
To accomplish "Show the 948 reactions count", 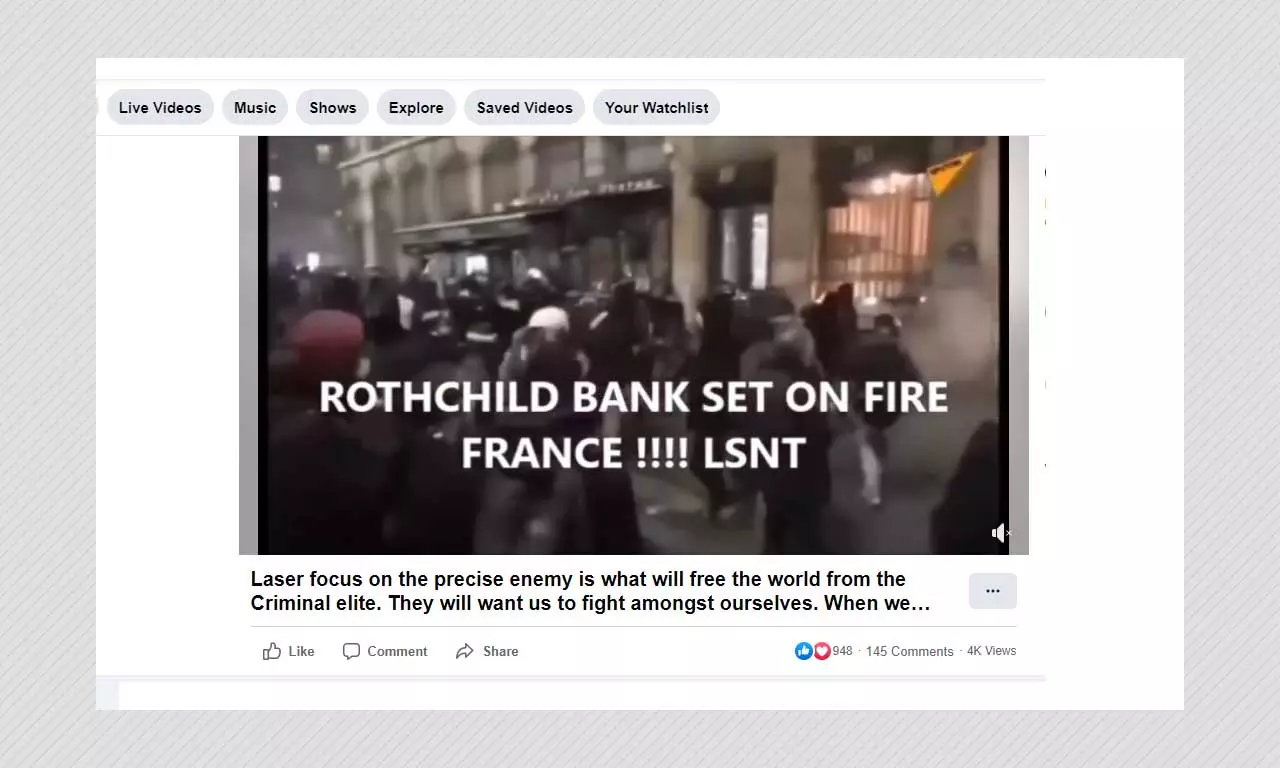I will [x=842, y=651].
